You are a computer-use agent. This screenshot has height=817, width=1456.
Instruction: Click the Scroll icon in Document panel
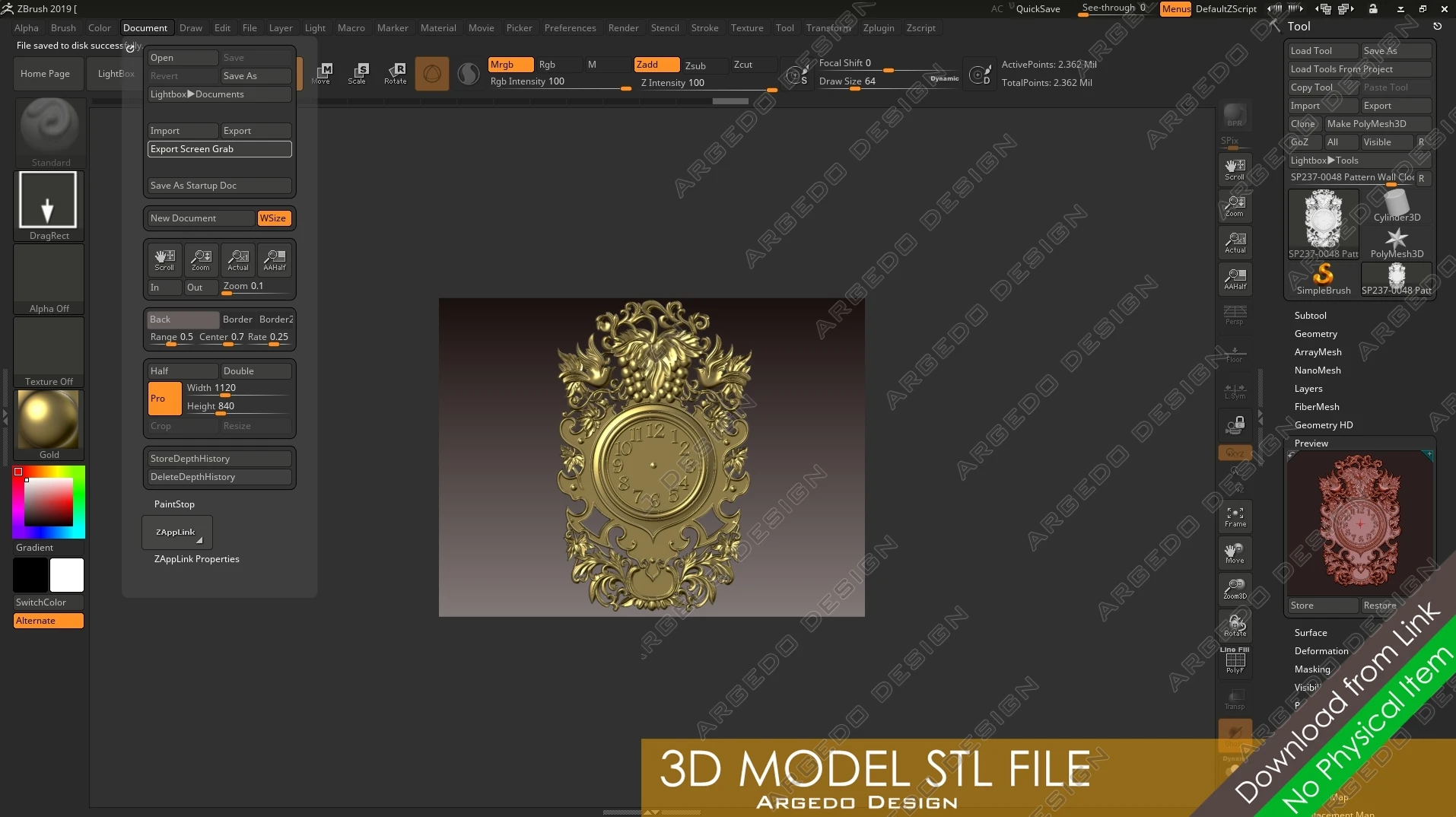(x=164, y=260)
